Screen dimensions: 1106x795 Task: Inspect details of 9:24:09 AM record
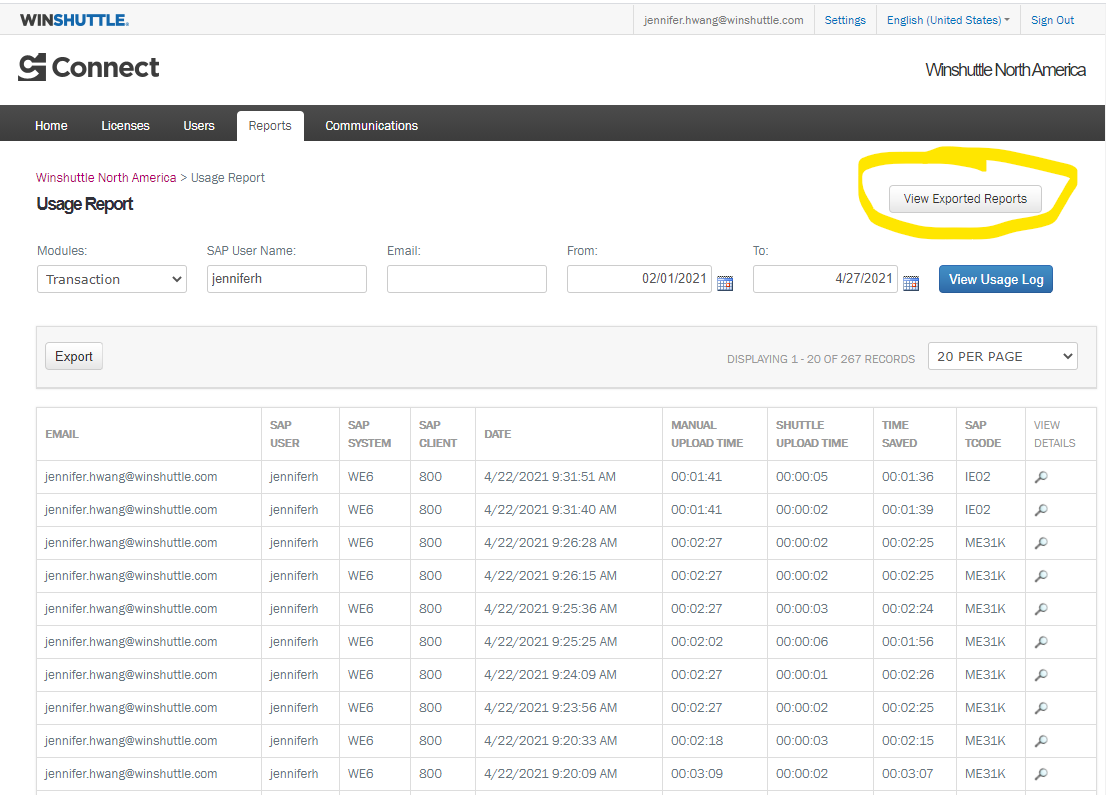pos(1041,675)
